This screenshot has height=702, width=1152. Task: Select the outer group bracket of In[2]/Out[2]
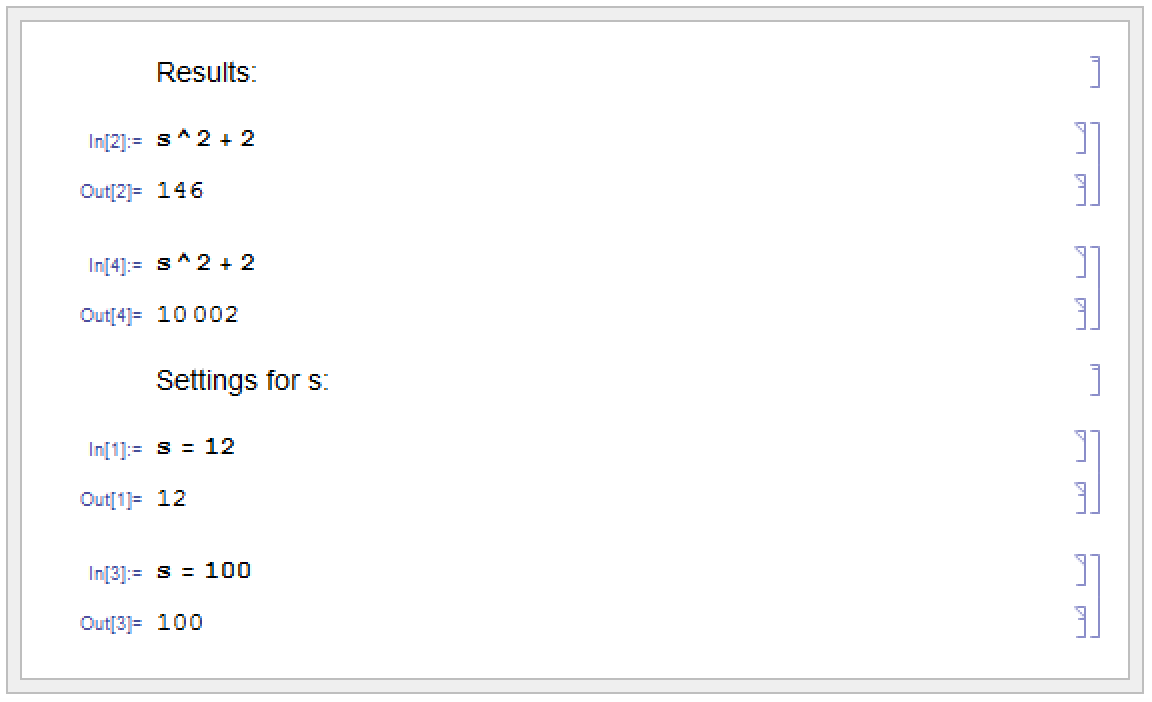[x=1095, y=164]
